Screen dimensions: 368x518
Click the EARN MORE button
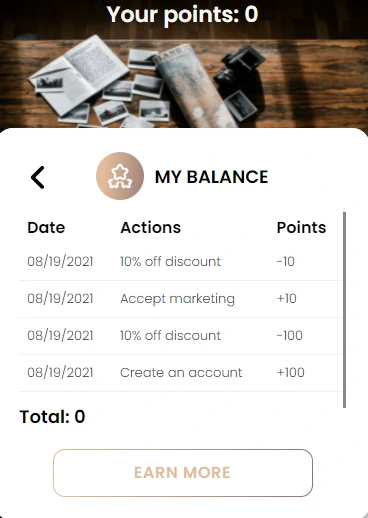pos(183,473)
